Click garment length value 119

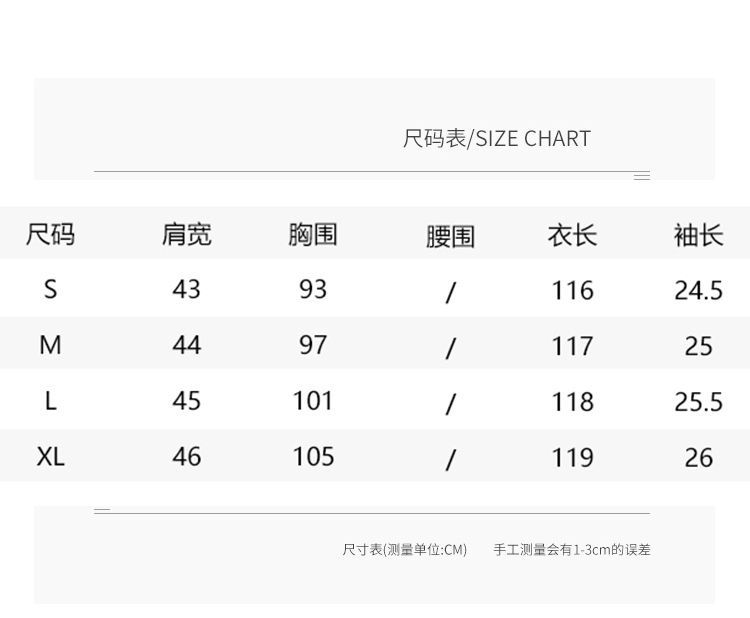point(573,458)
